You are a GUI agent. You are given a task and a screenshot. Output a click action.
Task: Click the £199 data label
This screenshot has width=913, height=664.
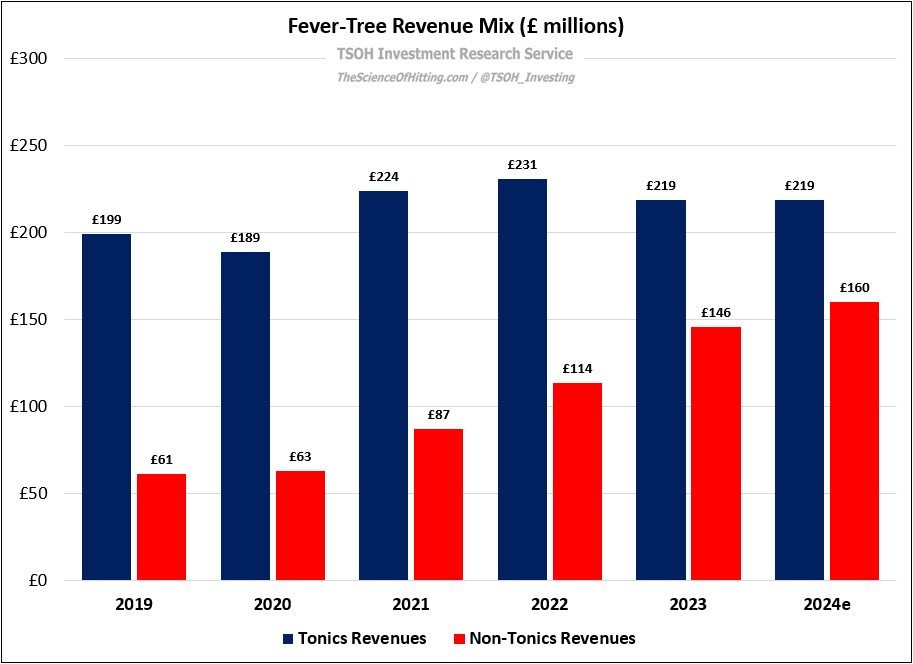click(x=107, y=220)
